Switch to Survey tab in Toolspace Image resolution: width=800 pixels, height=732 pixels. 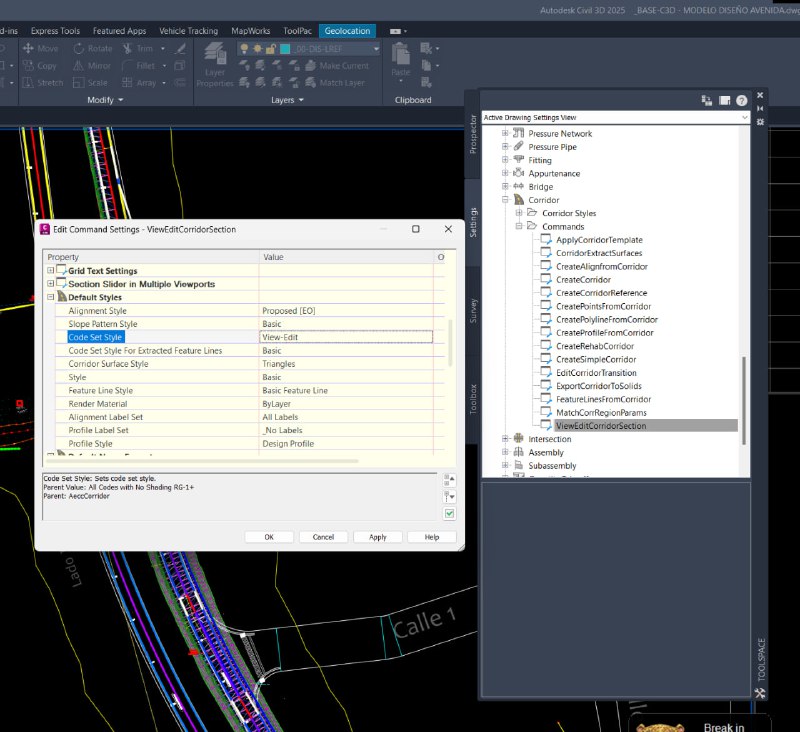(x=473, y=310)
